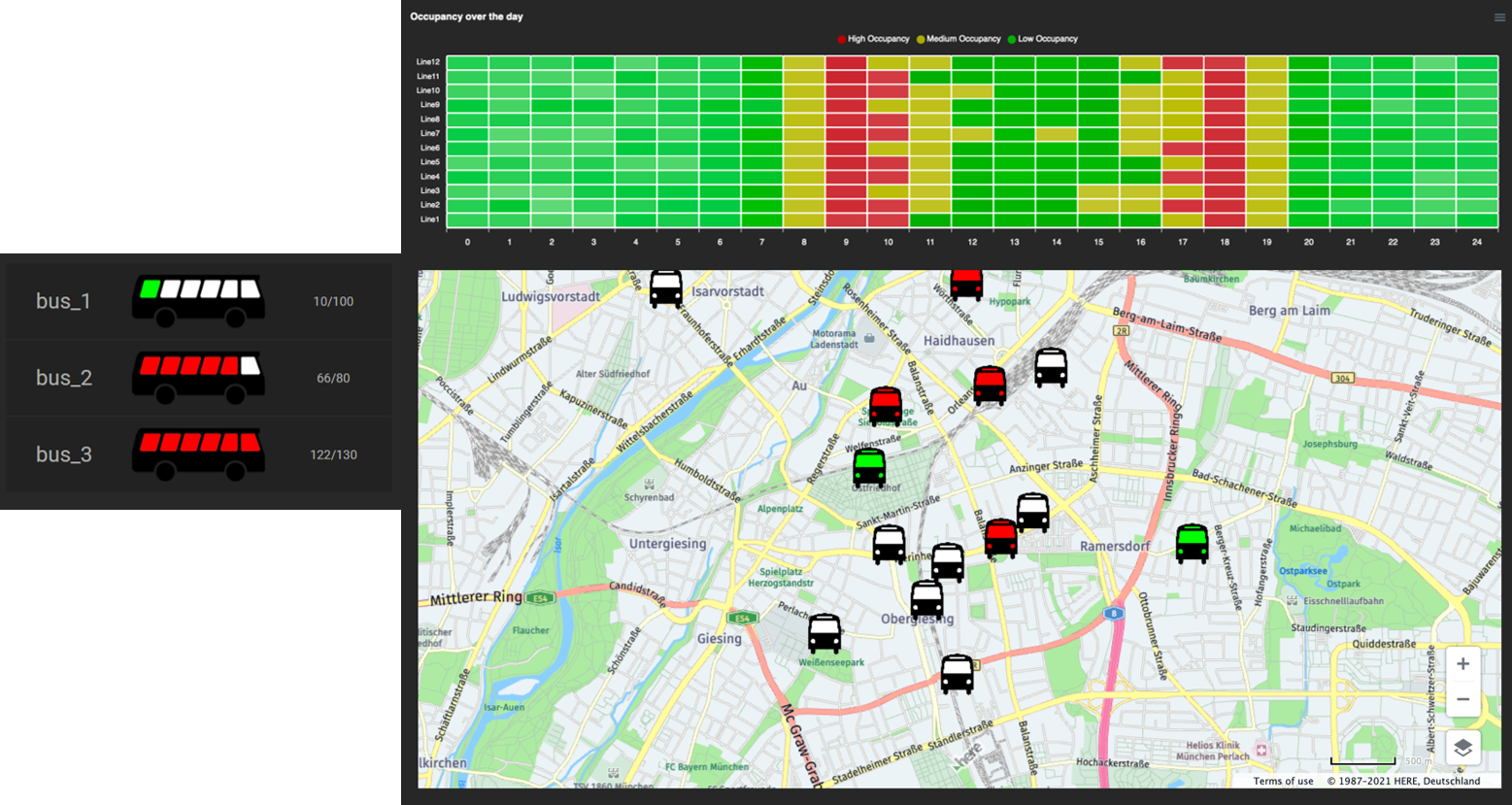Image resolution: width=1512 pixels, height=805 pixels.
Task: Toggle Low Occupancy legend series
Action: [1042, 39]
